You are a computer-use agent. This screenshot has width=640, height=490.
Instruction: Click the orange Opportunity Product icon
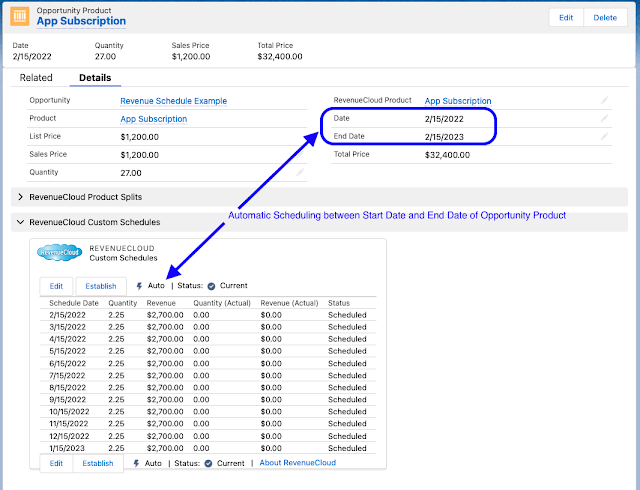[20, 16]
